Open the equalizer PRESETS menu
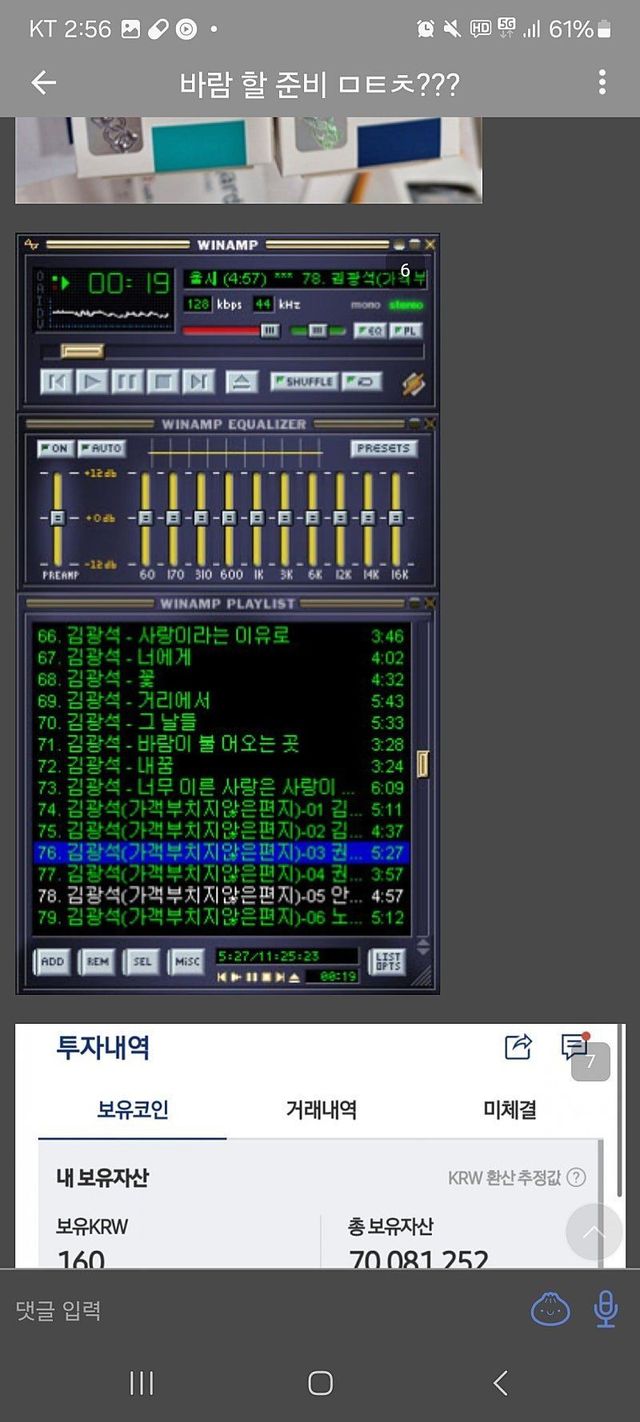This screenshot has height=1422, width=640. (383, 449)
